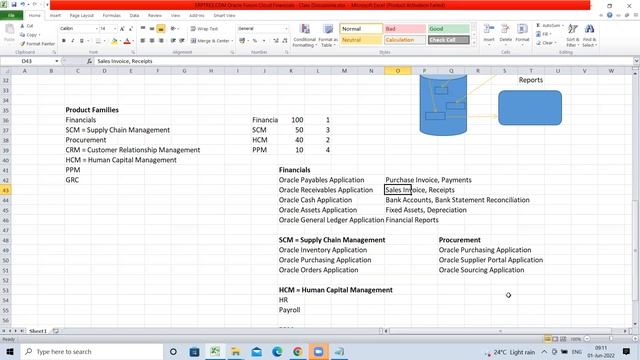Increase indent in cell

182,41
